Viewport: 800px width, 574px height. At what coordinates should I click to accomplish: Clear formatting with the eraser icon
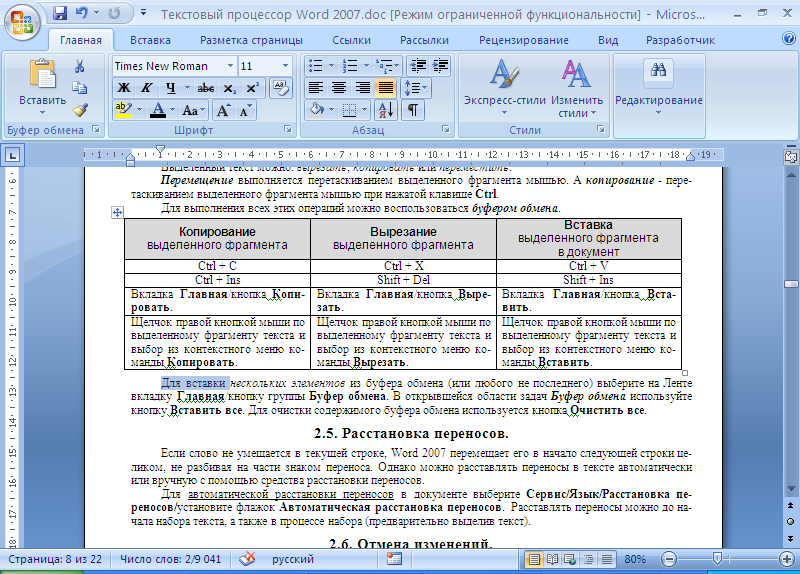pyautogui.click(x=281, y=88)
